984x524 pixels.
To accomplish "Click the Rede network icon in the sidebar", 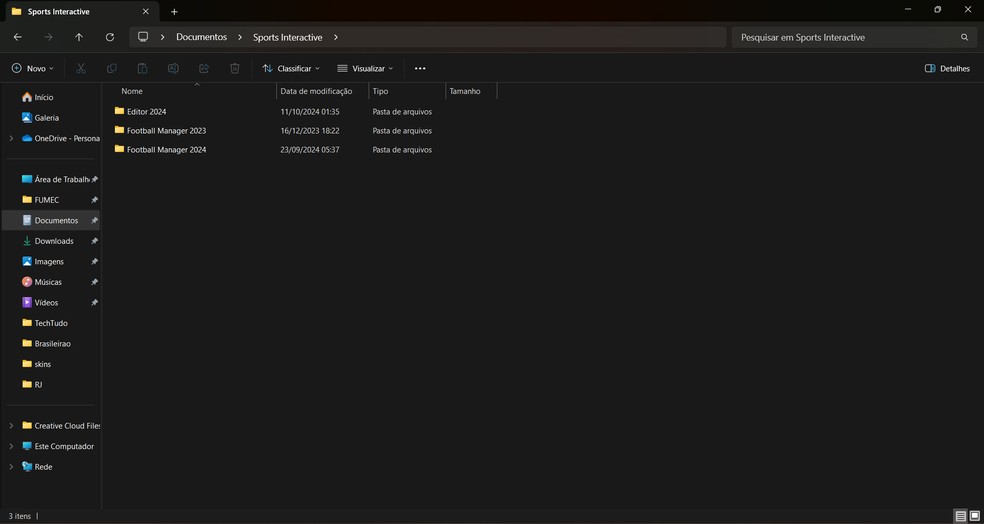I will point(27,467).
